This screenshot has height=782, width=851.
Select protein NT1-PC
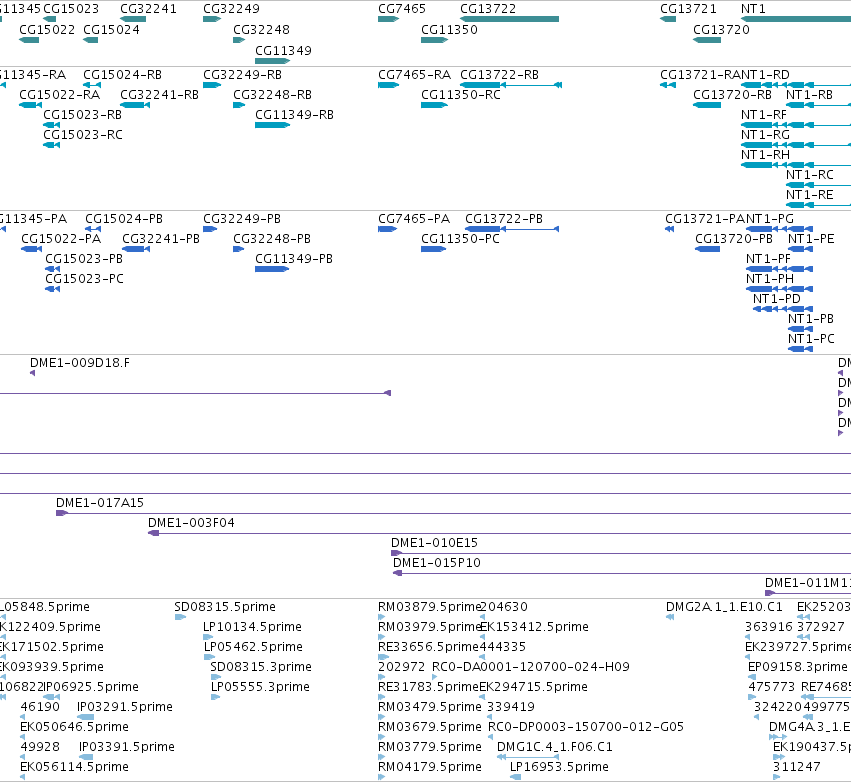811,339
